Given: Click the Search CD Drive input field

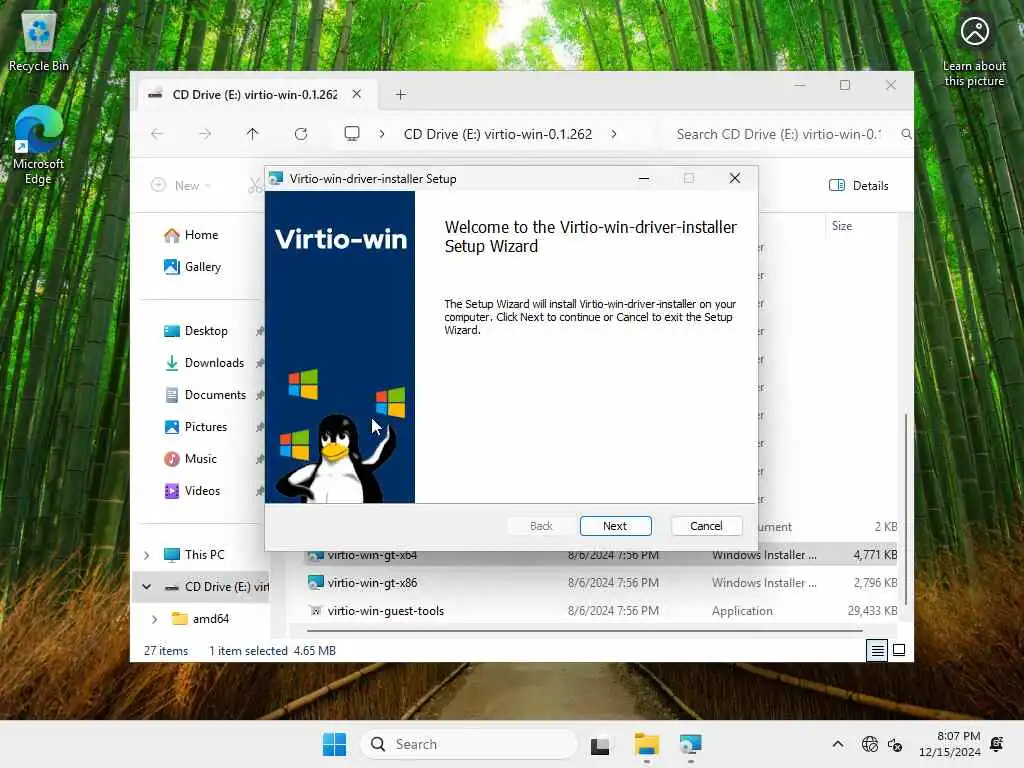Looking at the screenshot, I should (x=778, y=134).
